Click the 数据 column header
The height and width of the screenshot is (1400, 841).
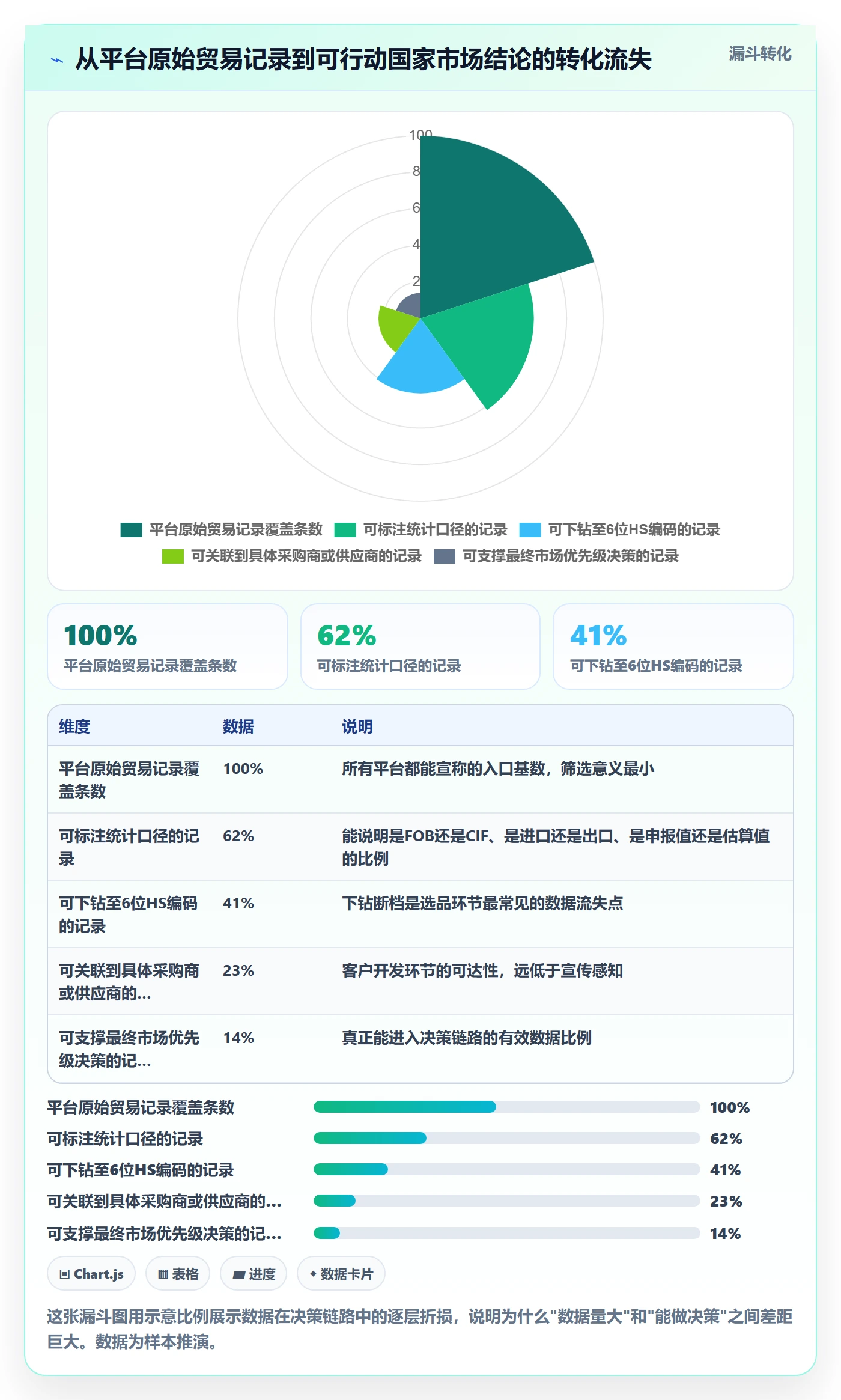(238, 726)
